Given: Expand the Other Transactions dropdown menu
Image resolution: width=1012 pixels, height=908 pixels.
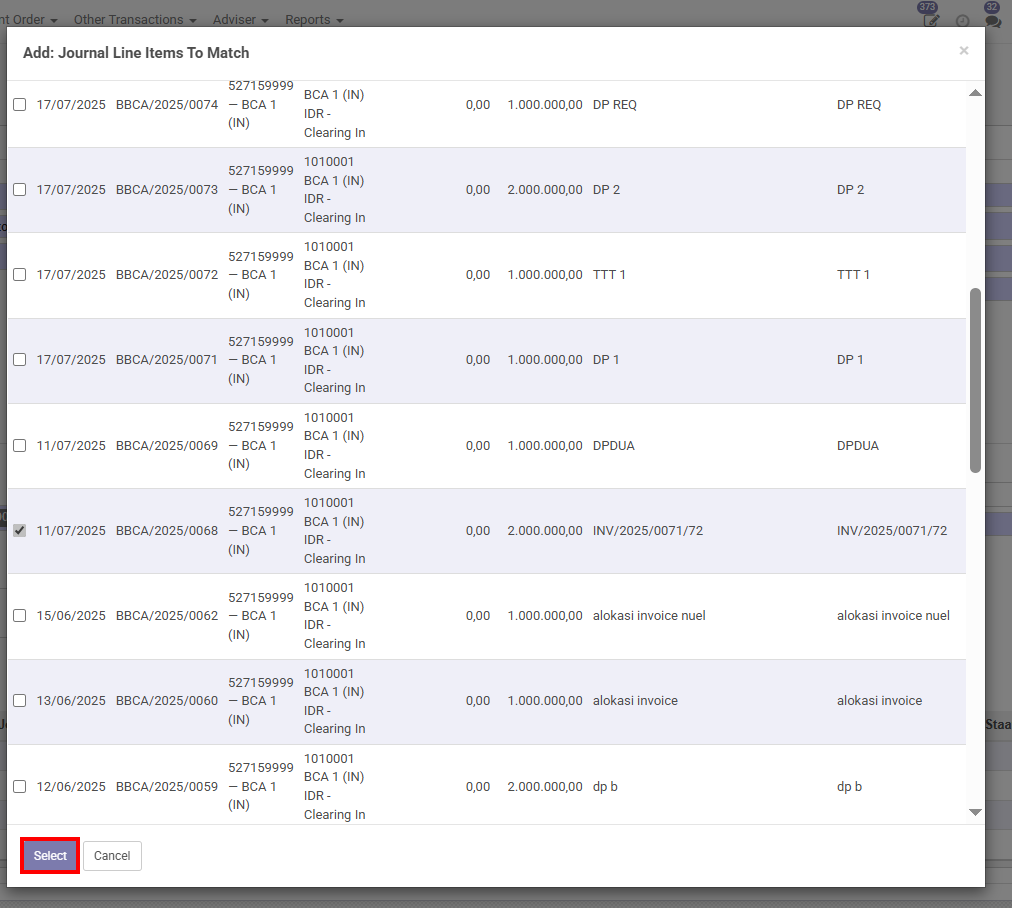Looking at the screenshot, I should coord(134,20).
